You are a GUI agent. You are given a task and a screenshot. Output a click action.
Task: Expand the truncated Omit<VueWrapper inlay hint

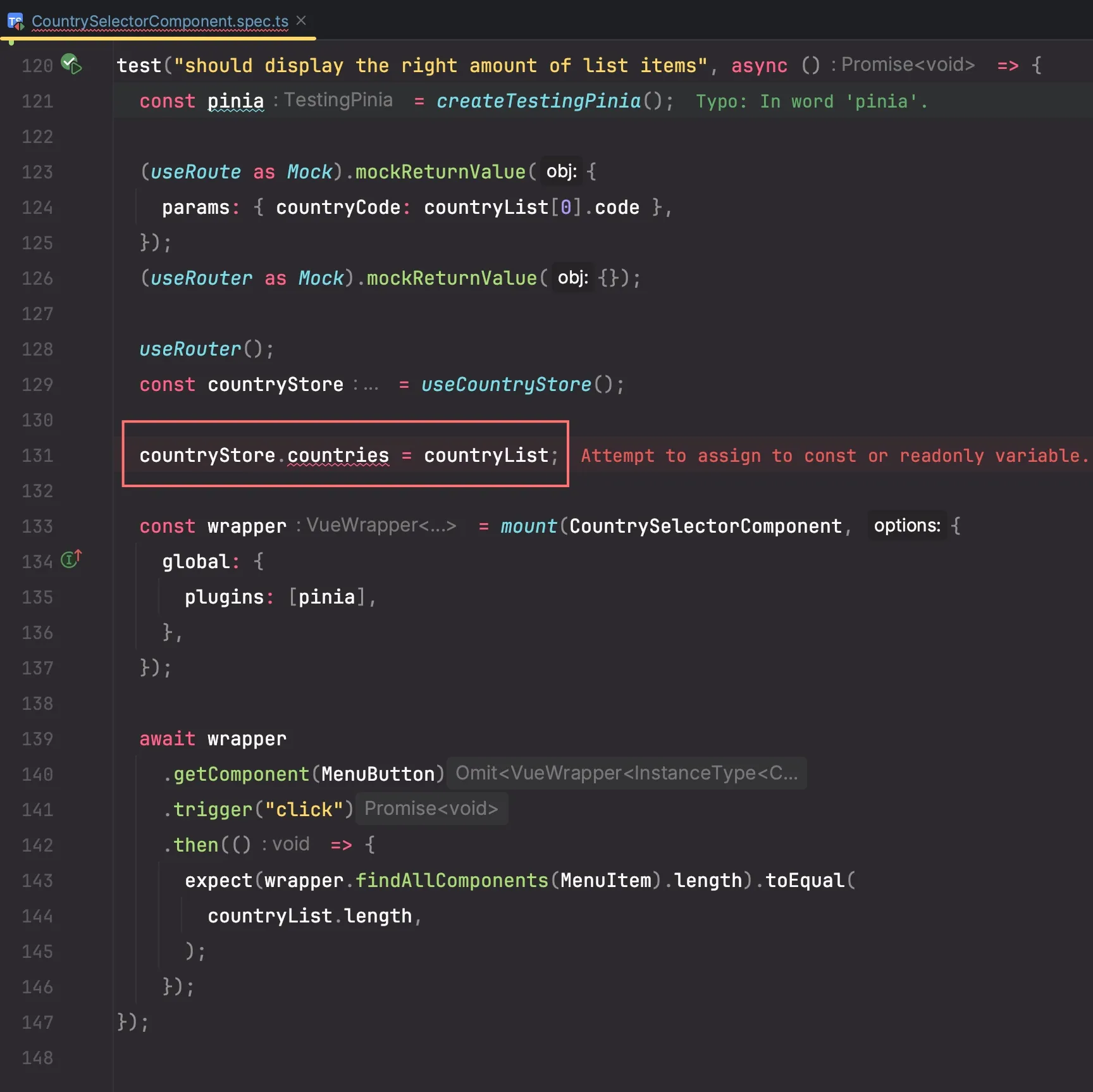626,773
